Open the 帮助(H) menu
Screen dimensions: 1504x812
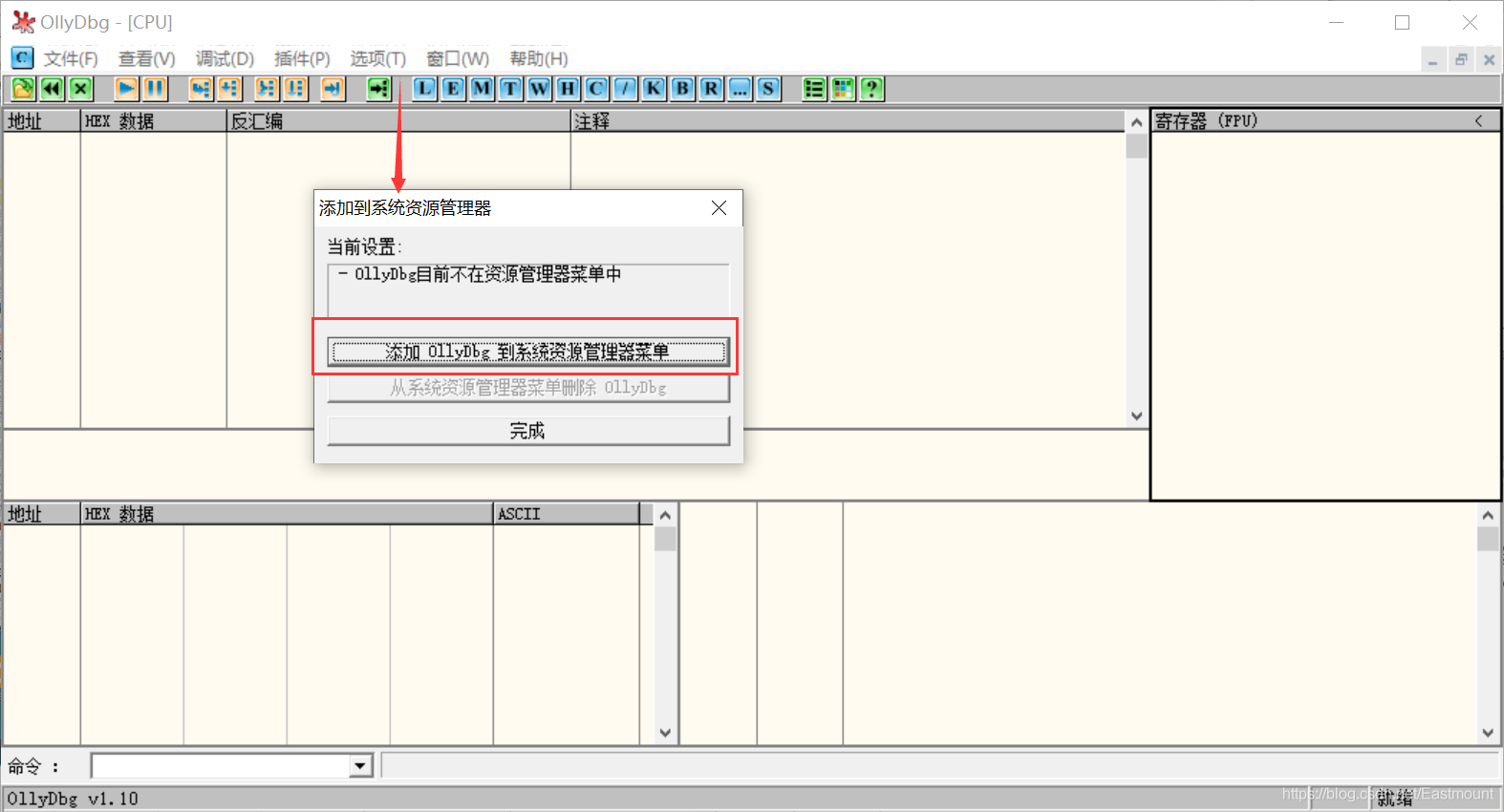click(538, 59)
